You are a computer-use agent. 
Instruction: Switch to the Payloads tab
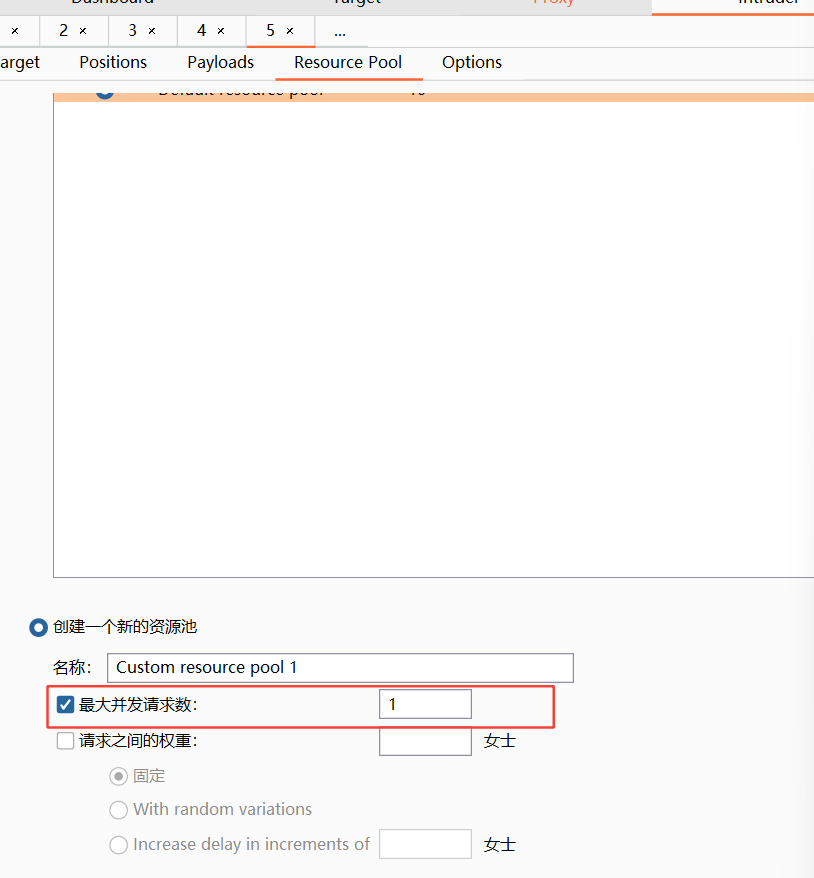point(221,63)
